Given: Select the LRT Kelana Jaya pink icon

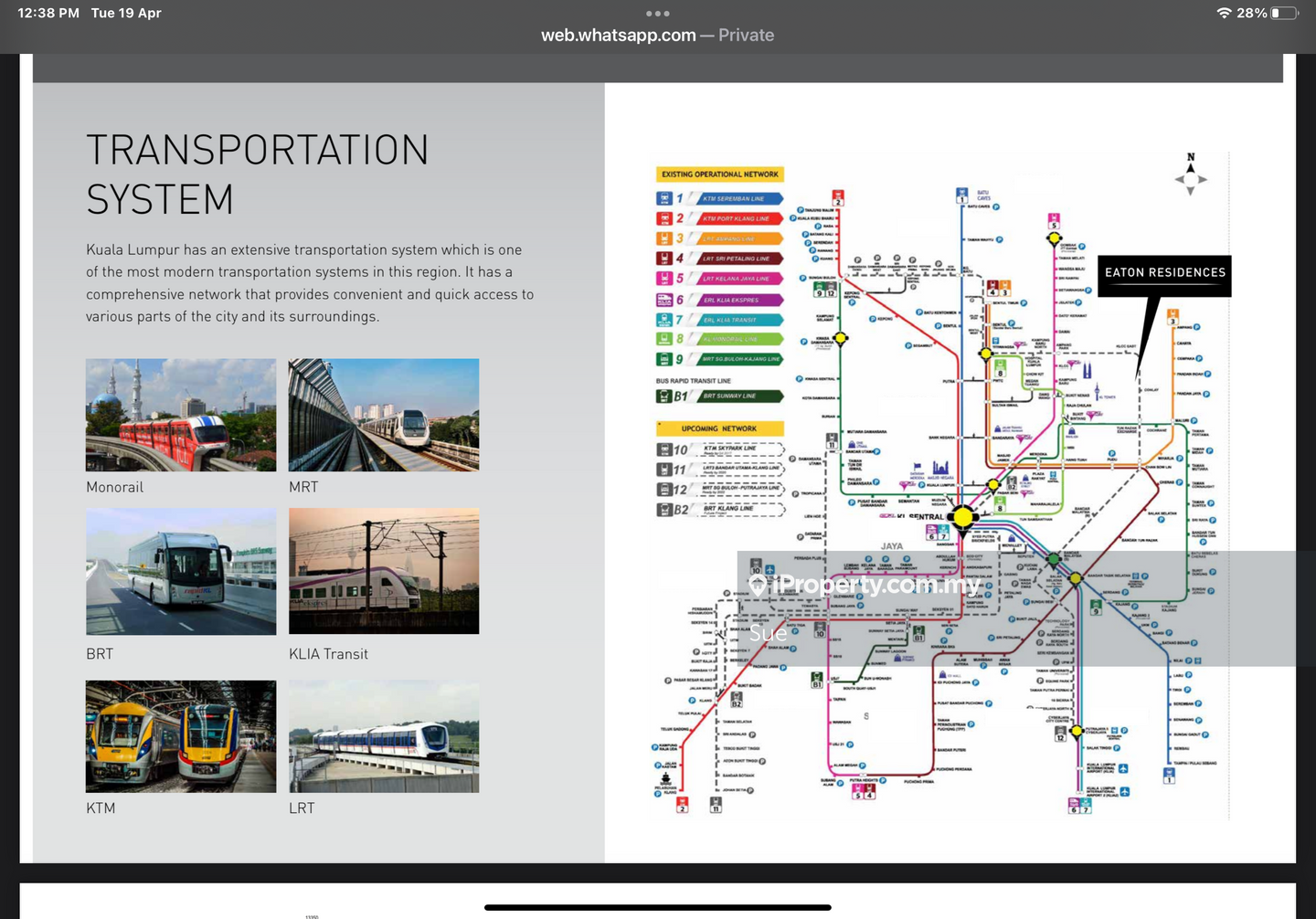Looking at the screenshot, I should click(x=664, y=279).
